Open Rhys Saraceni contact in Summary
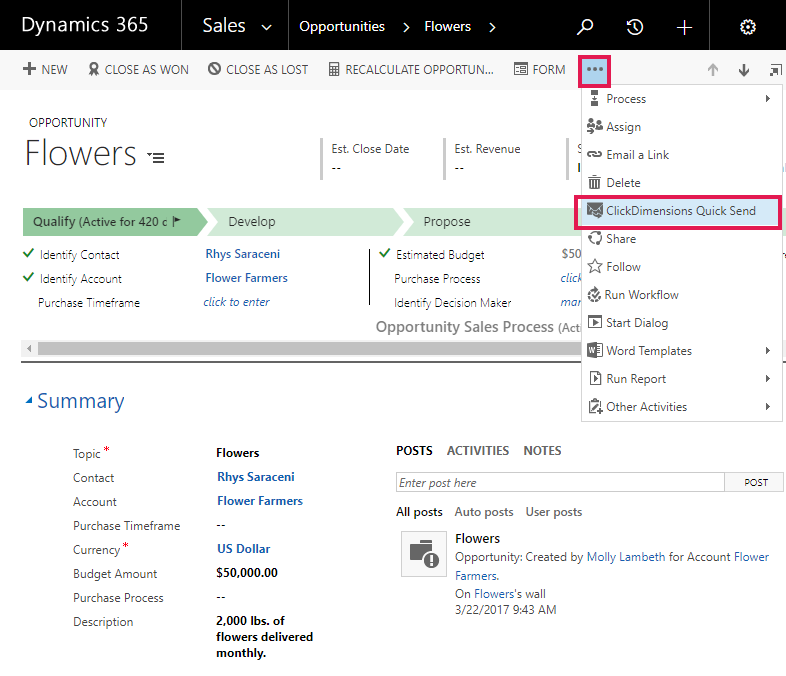The height and width of the screenshot is (676, 786). tap(256, 477)
